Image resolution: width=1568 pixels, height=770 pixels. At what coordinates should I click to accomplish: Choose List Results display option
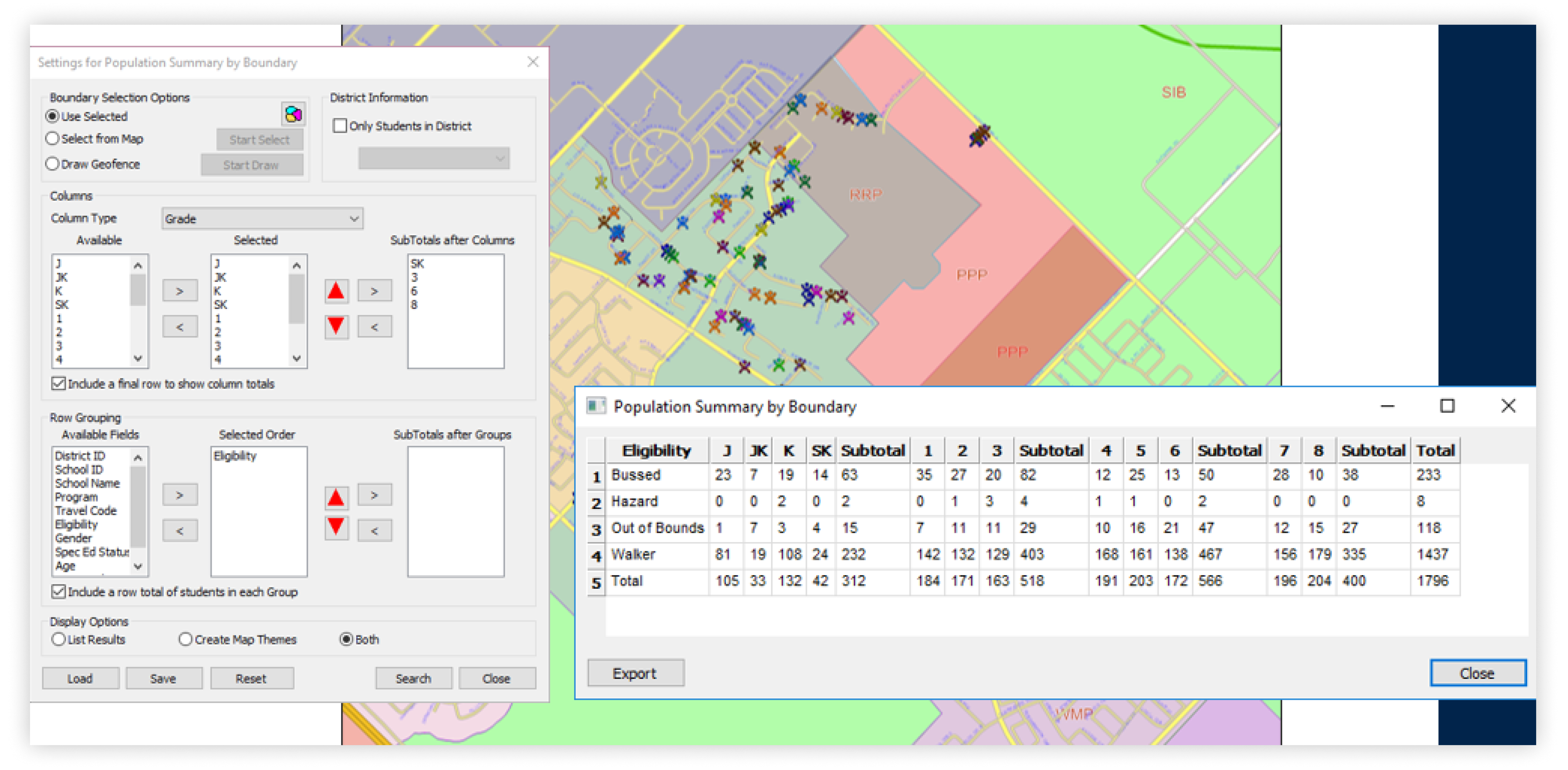pos(58,639)
